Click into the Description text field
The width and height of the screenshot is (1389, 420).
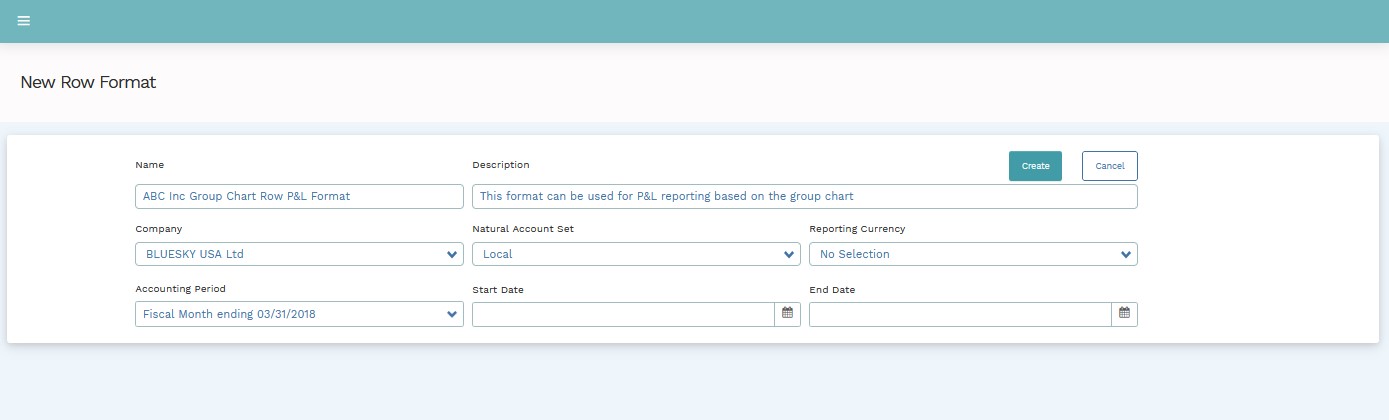[804, 196]
